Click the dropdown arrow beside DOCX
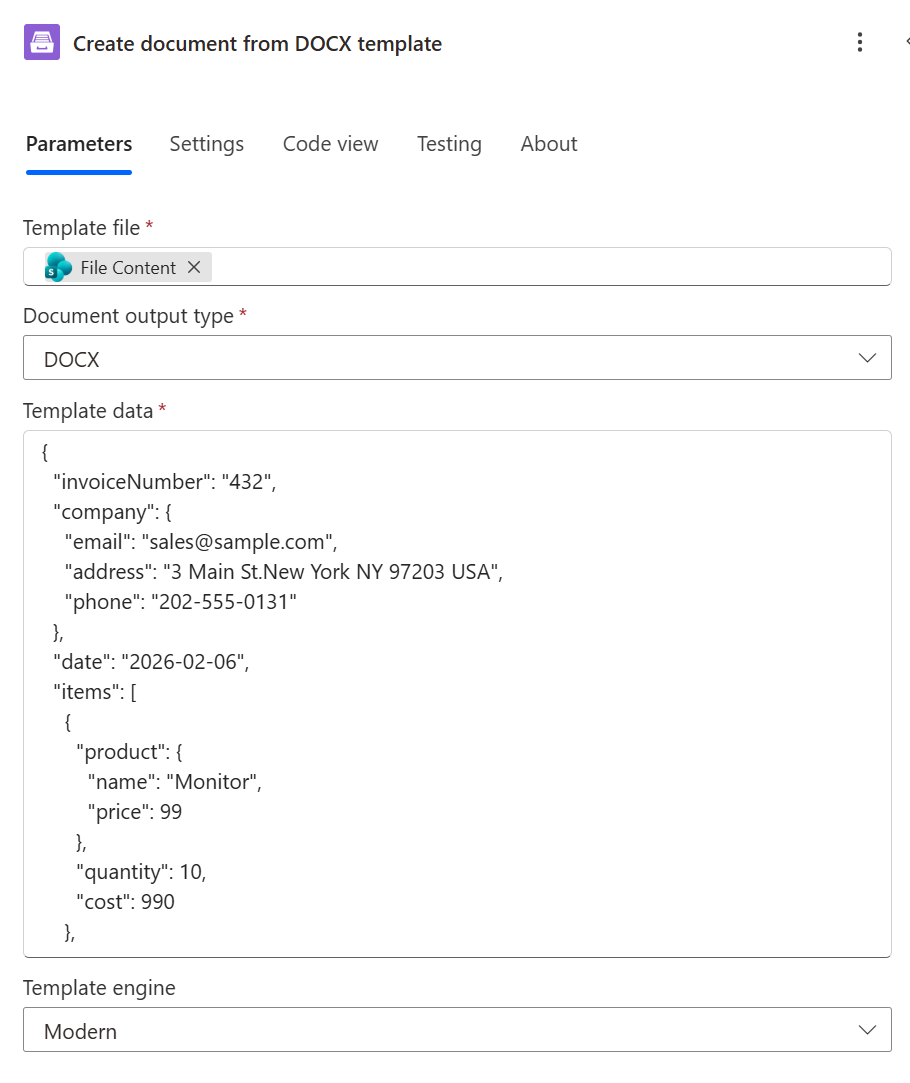This screenshot has width=910, height=1083. [x=868, y=357]
